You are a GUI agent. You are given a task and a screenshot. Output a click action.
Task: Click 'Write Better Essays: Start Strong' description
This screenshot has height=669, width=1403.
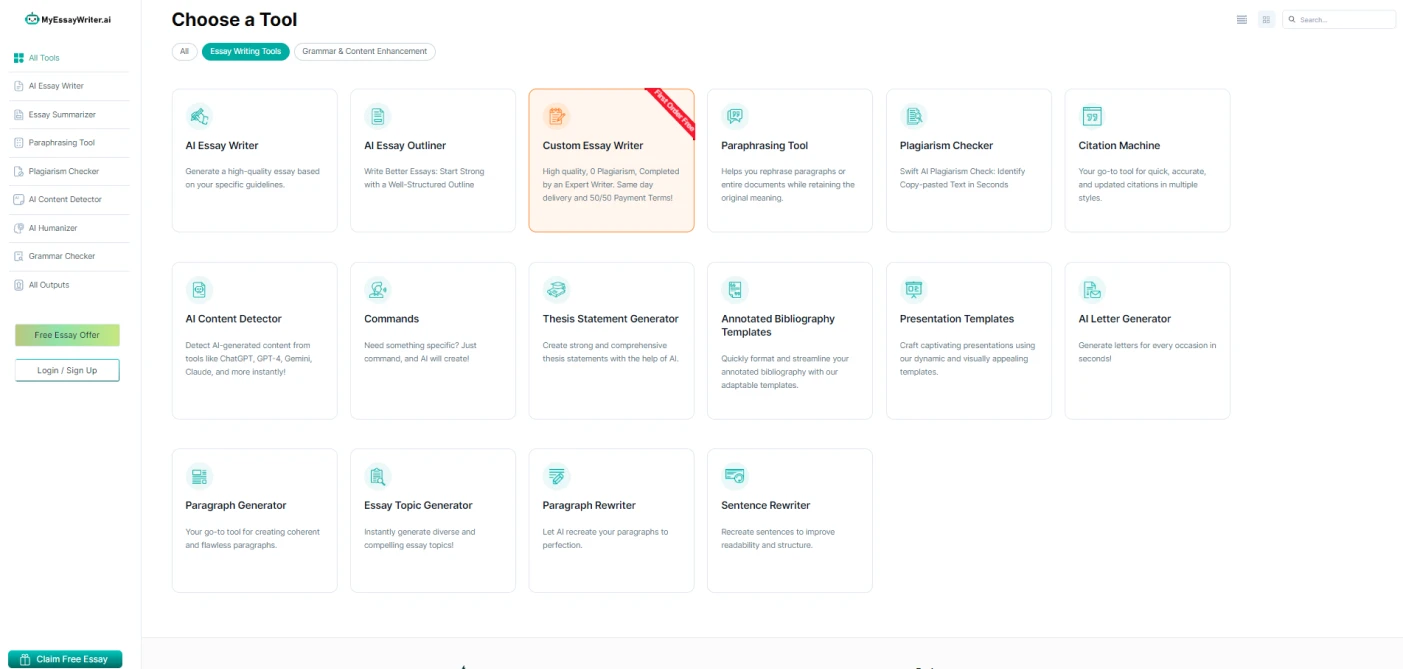424,178
